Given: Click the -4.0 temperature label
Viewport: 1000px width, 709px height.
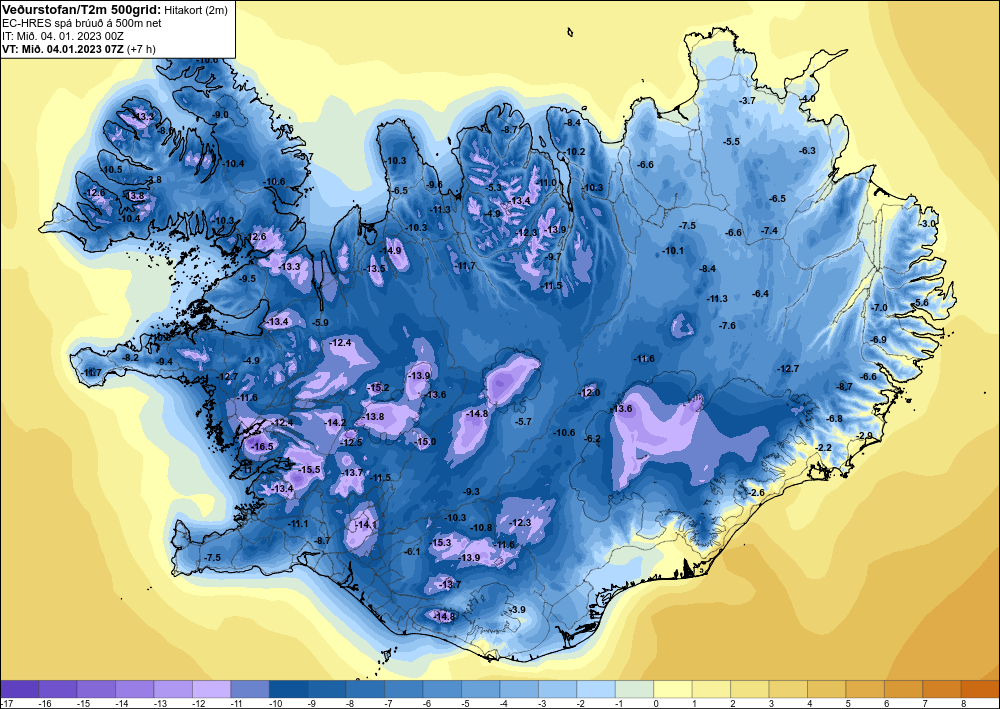Looking at the screenshot, I should (x=807, y=99).
